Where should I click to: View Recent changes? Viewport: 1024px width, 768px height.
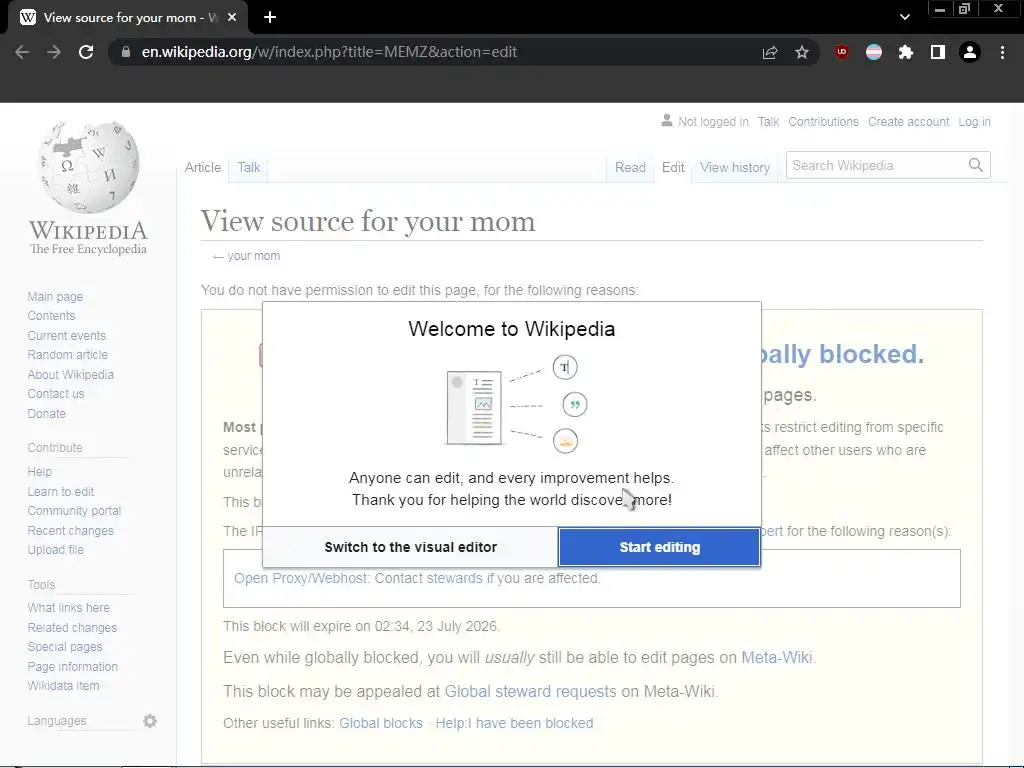[71, 531]
